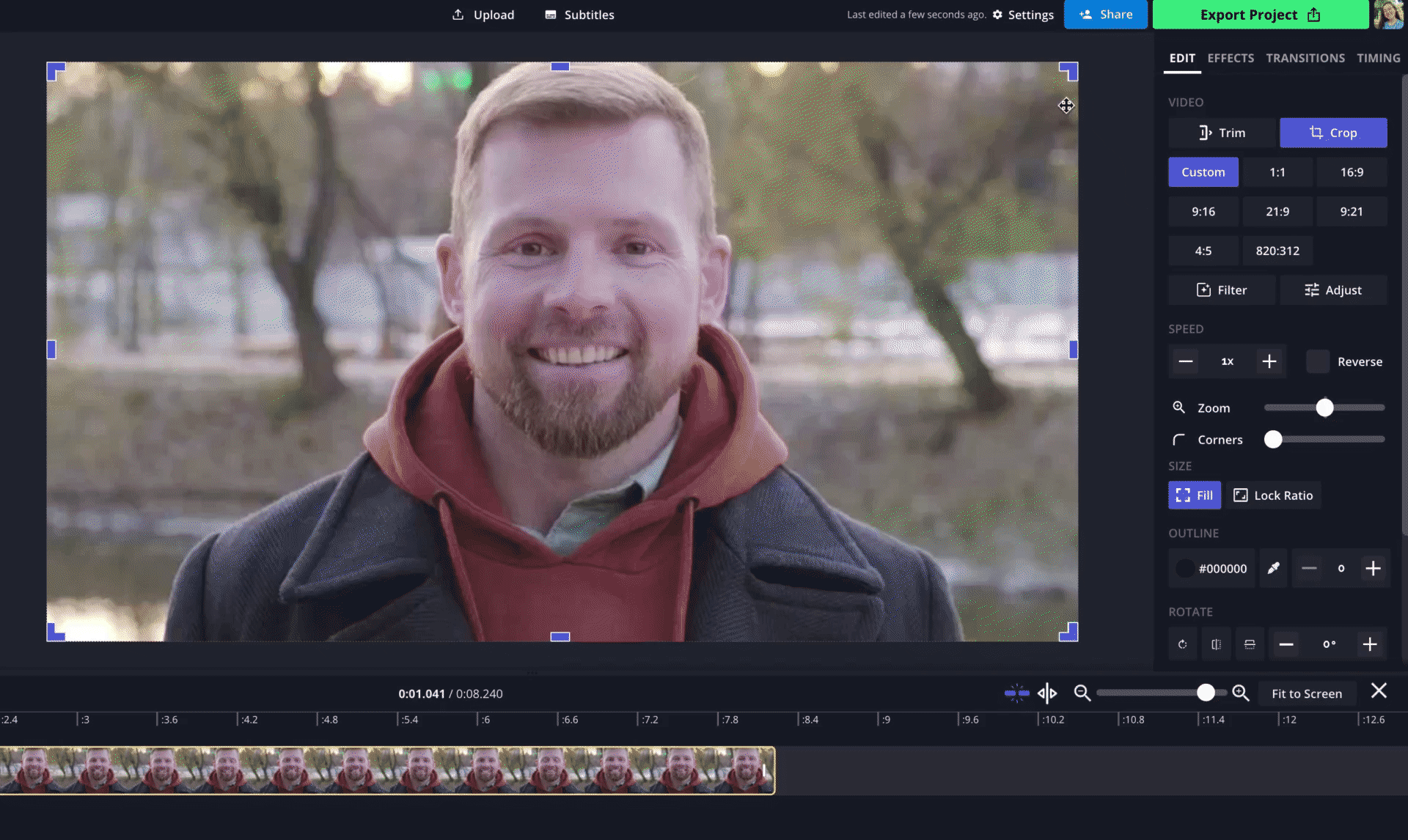The width and height of the screenshot is (1408, 840).
Task: Choose the 16:9 crop ratio
Action: pyautogui.click(x=1352, y=172)
